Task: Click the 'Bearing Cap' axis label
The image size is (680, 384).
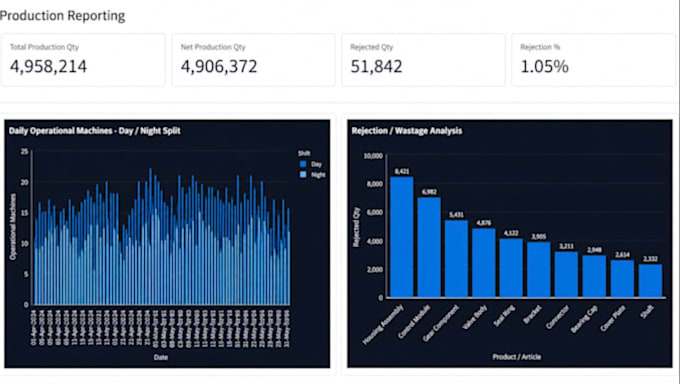Action: point(584,319)
